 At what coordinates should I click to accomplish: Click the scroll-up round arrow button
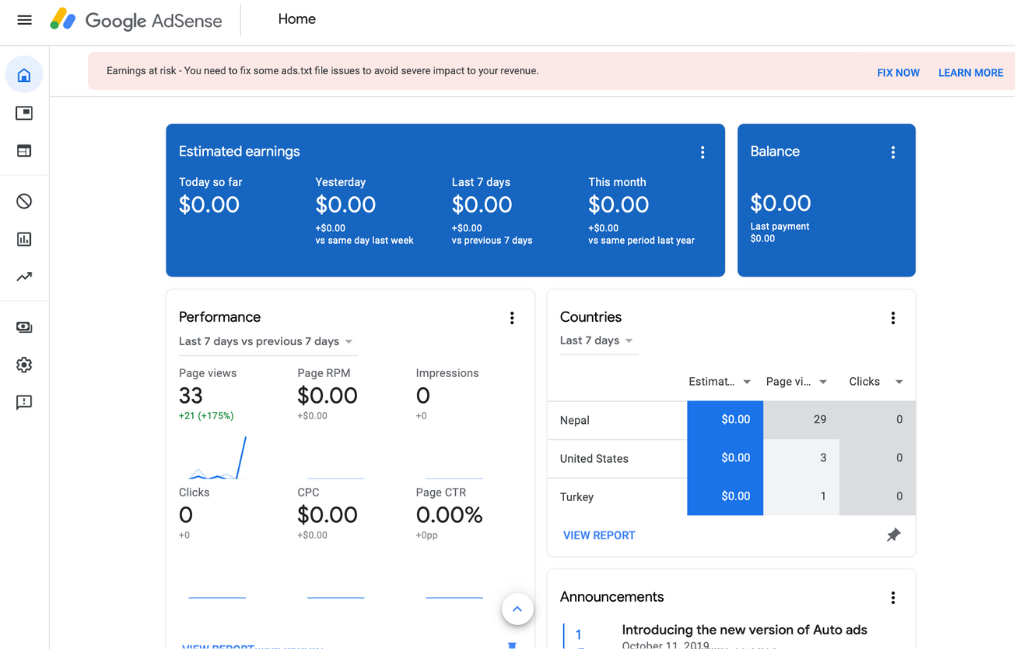[x=517, y=608]
